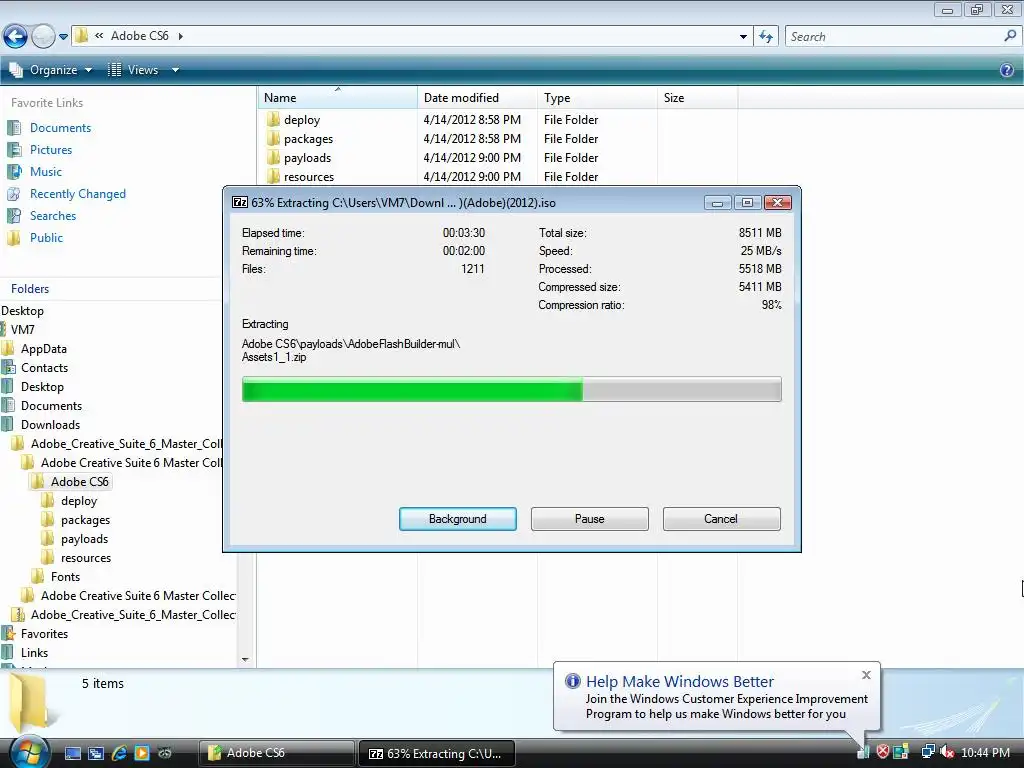Select packages in folder tree
Viewport: 1024px width, 768px height.
tap(85, 520)
